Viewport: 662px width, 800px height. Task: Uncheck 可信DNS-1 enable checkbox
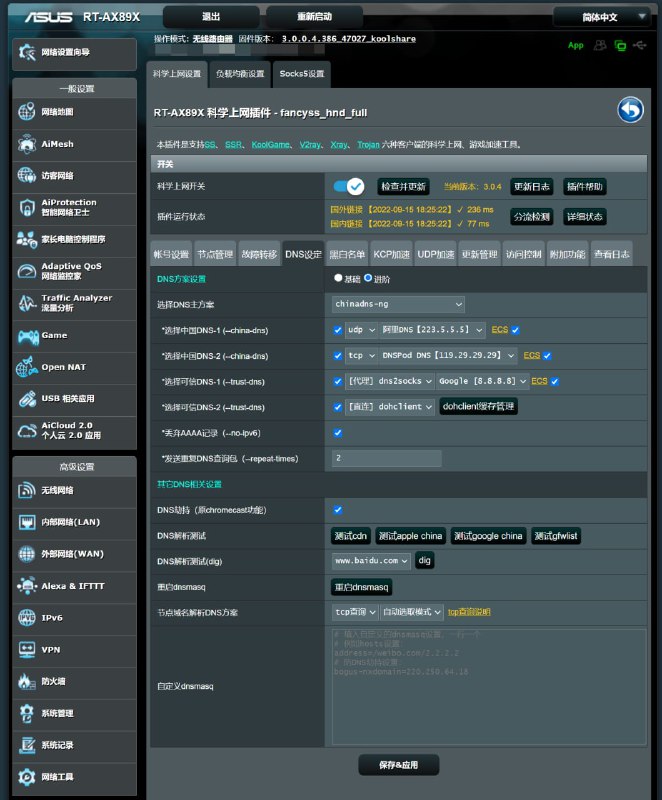[338, 381]
